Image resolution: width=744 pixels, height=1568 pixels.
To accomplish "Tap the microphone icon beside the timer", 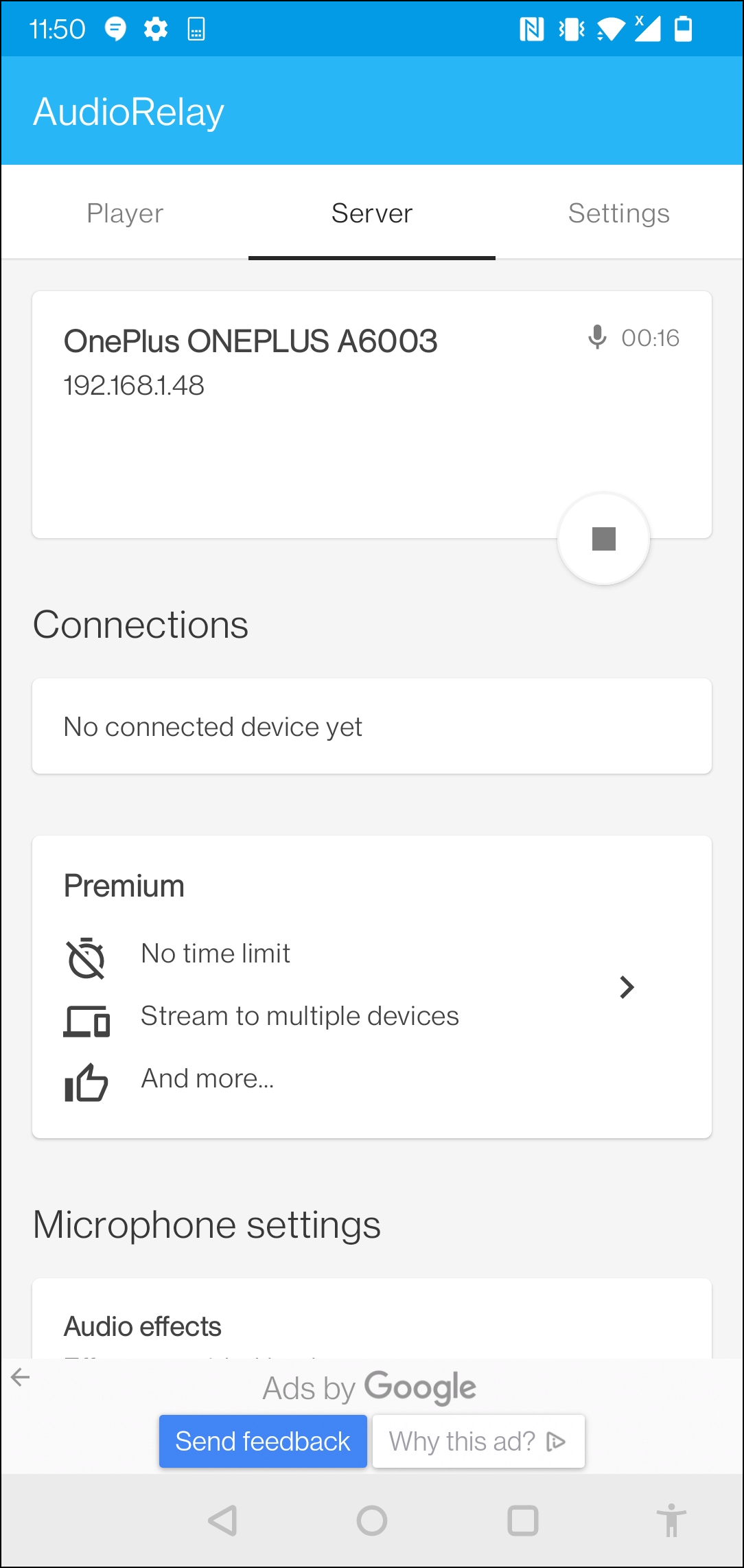I will pos(598,337).
